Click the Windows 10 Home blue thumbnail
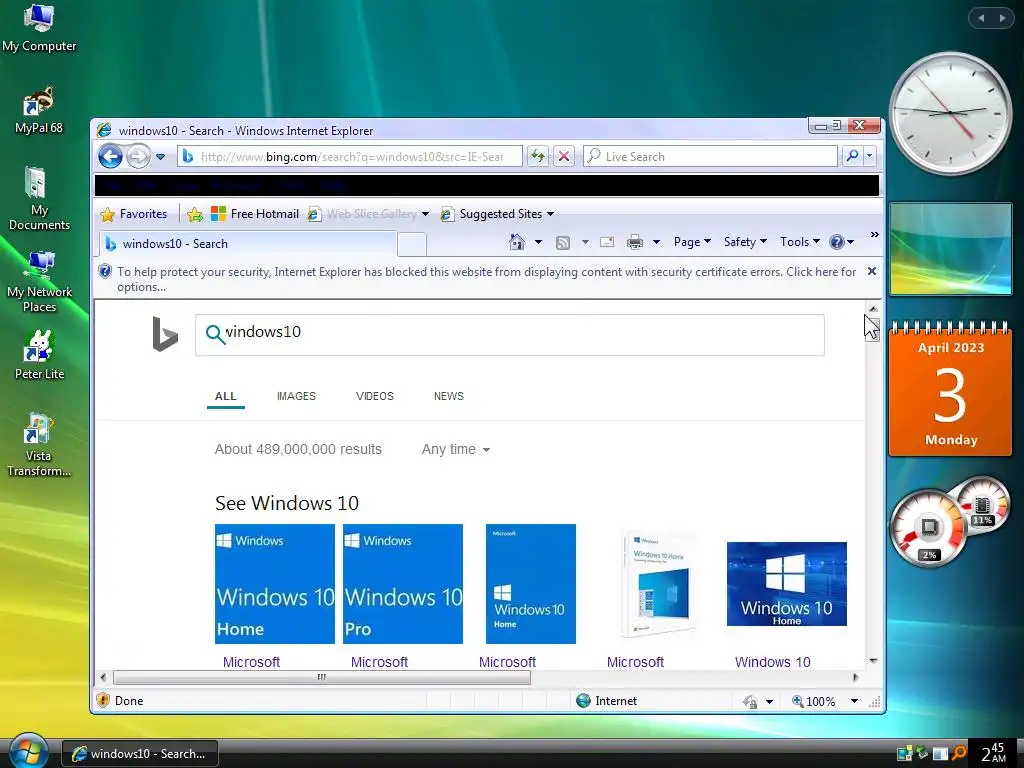1024x768 pixels. coord(275,584)
